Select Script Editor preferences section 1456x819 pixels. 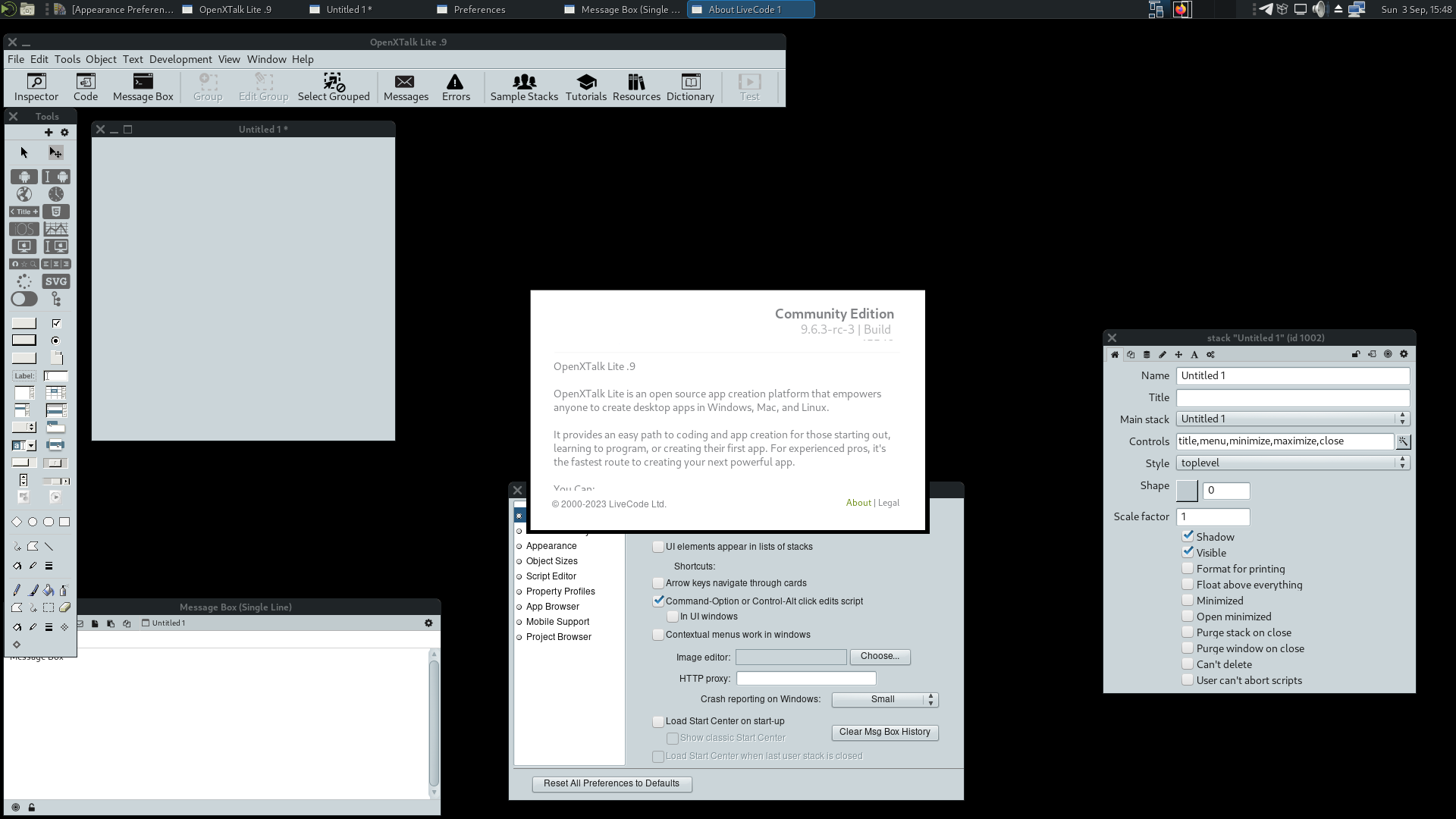[x=551, y=576]
